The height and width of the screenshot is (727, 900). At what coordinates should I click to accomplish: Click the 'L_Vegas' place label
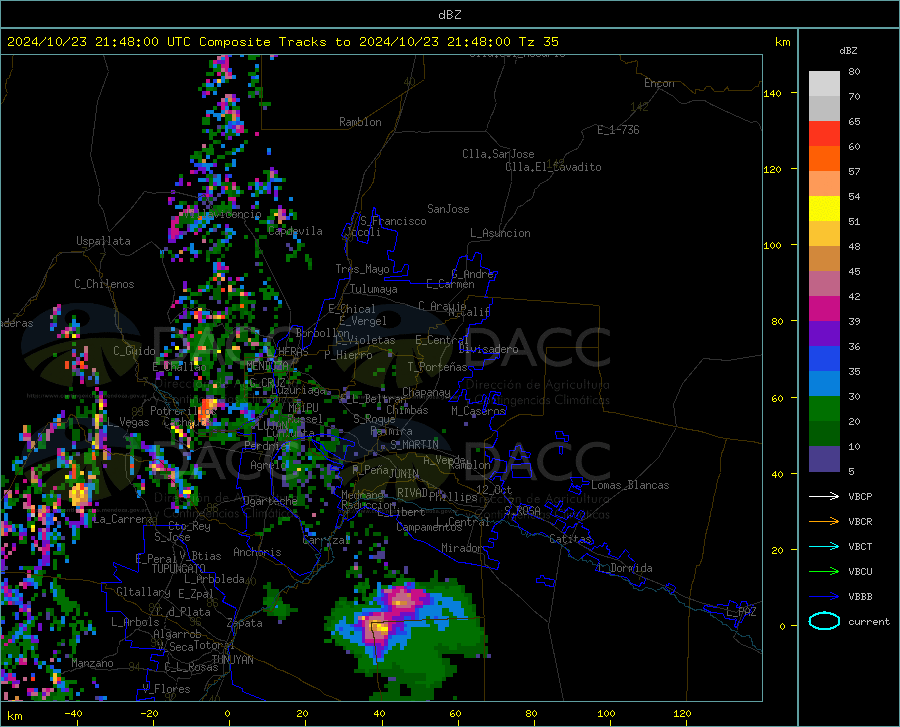pos(128,422)
